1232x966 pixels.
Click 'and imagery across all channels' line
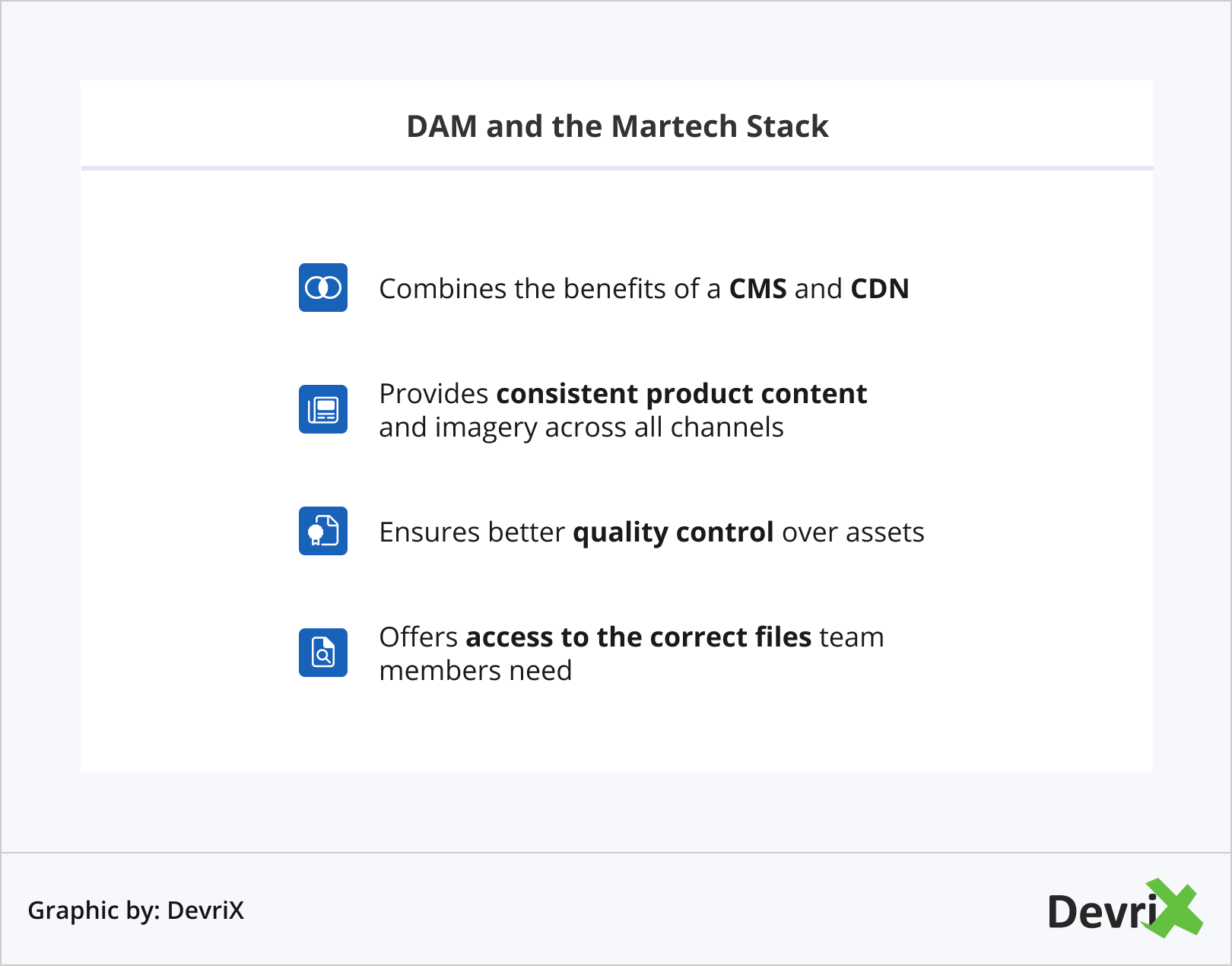(x=581, y=427)
